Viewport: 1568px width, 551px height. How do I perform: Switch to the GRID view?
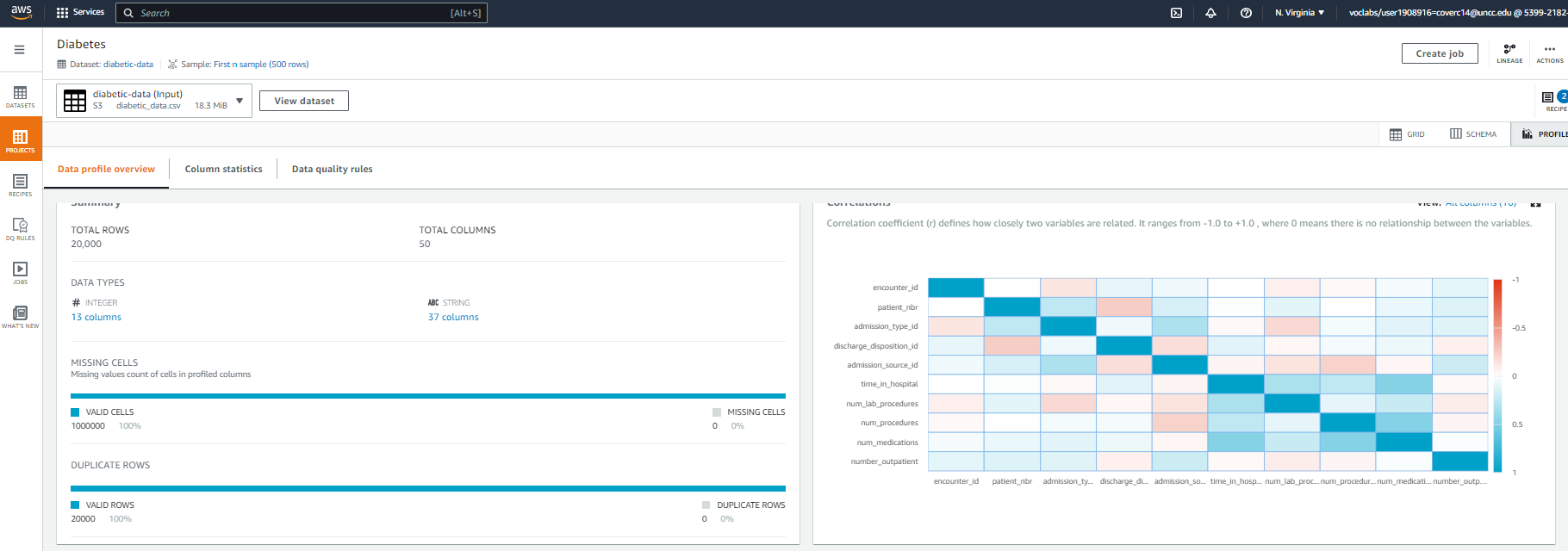click(x=1407, y=134)
